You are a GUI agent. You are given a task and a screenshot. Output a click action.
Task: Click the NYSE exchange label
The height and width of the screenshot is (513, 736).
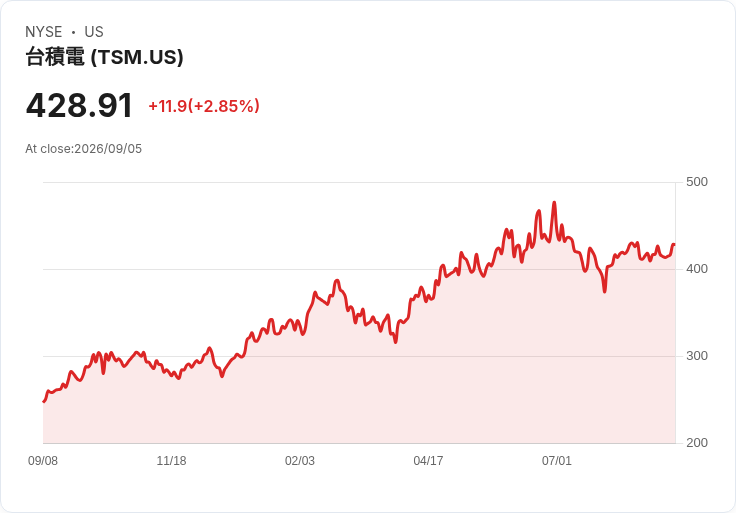point(44,32)
